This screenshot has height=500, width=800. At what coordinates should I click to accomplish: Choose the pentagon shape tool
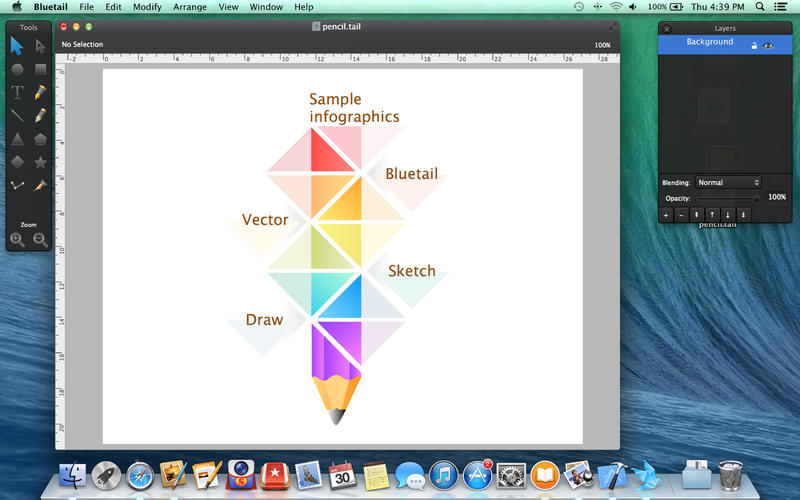(x=40, y=139)
